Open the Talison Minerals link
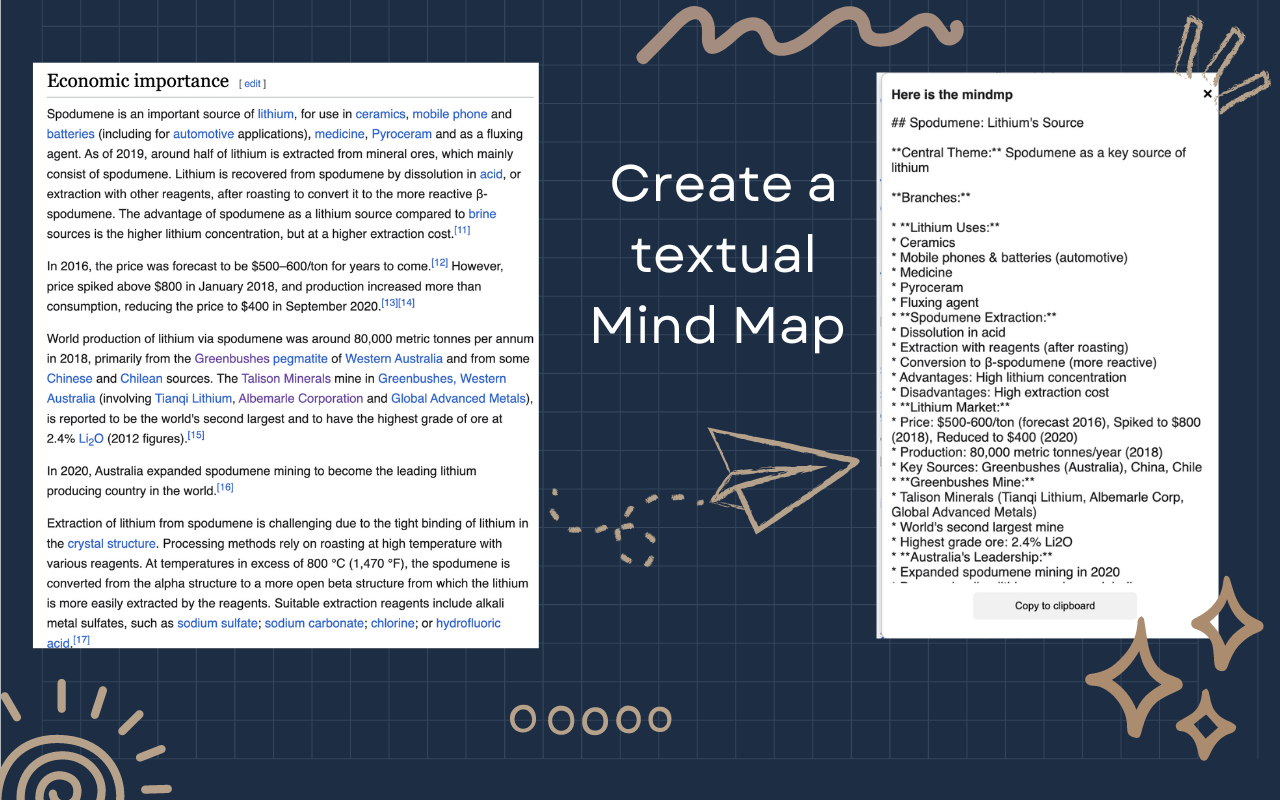 pyautogui.click(x=286, y=379)
